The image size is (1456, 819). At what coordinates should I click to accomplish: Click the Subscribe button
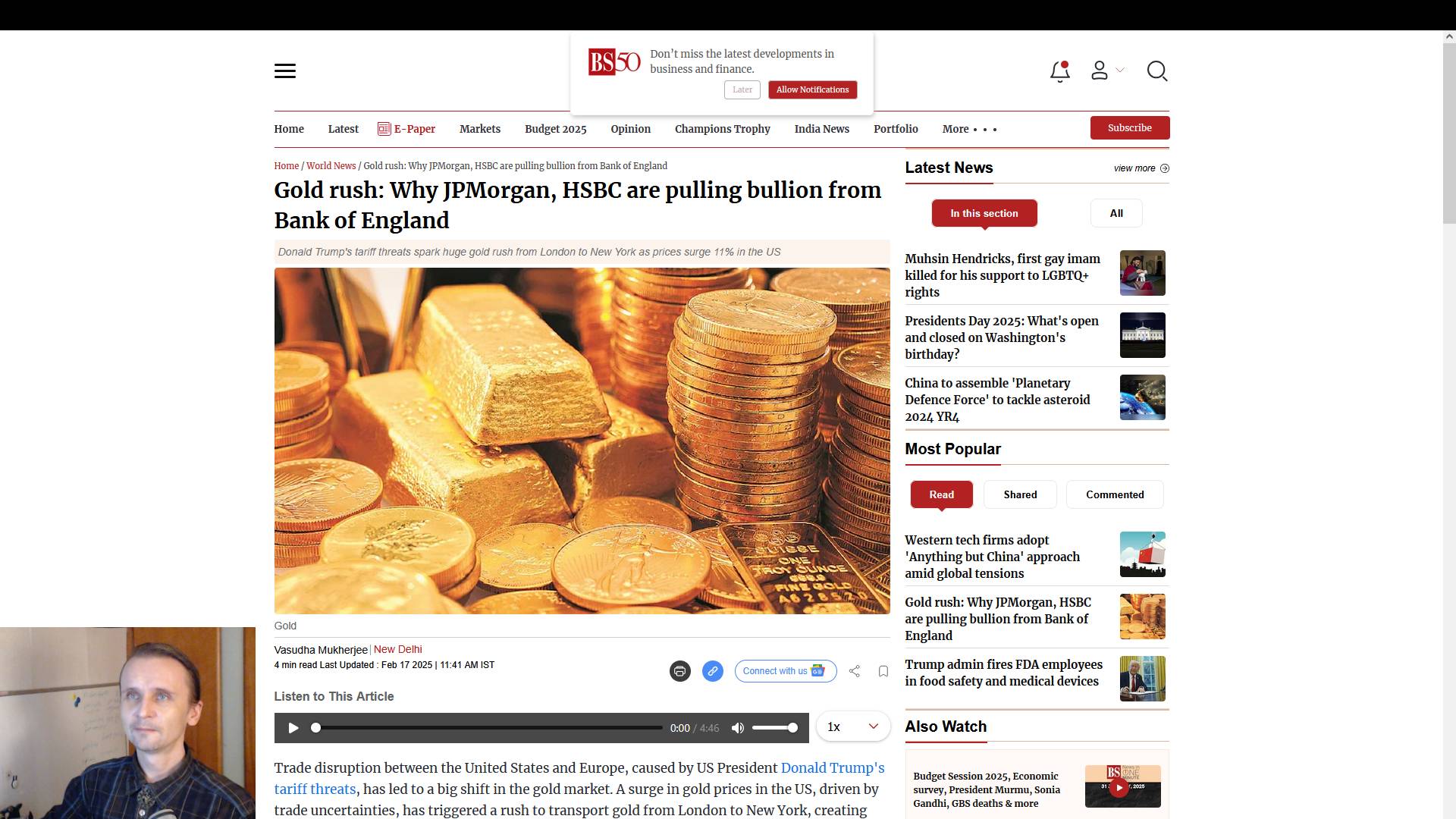tap(1130, 127)
